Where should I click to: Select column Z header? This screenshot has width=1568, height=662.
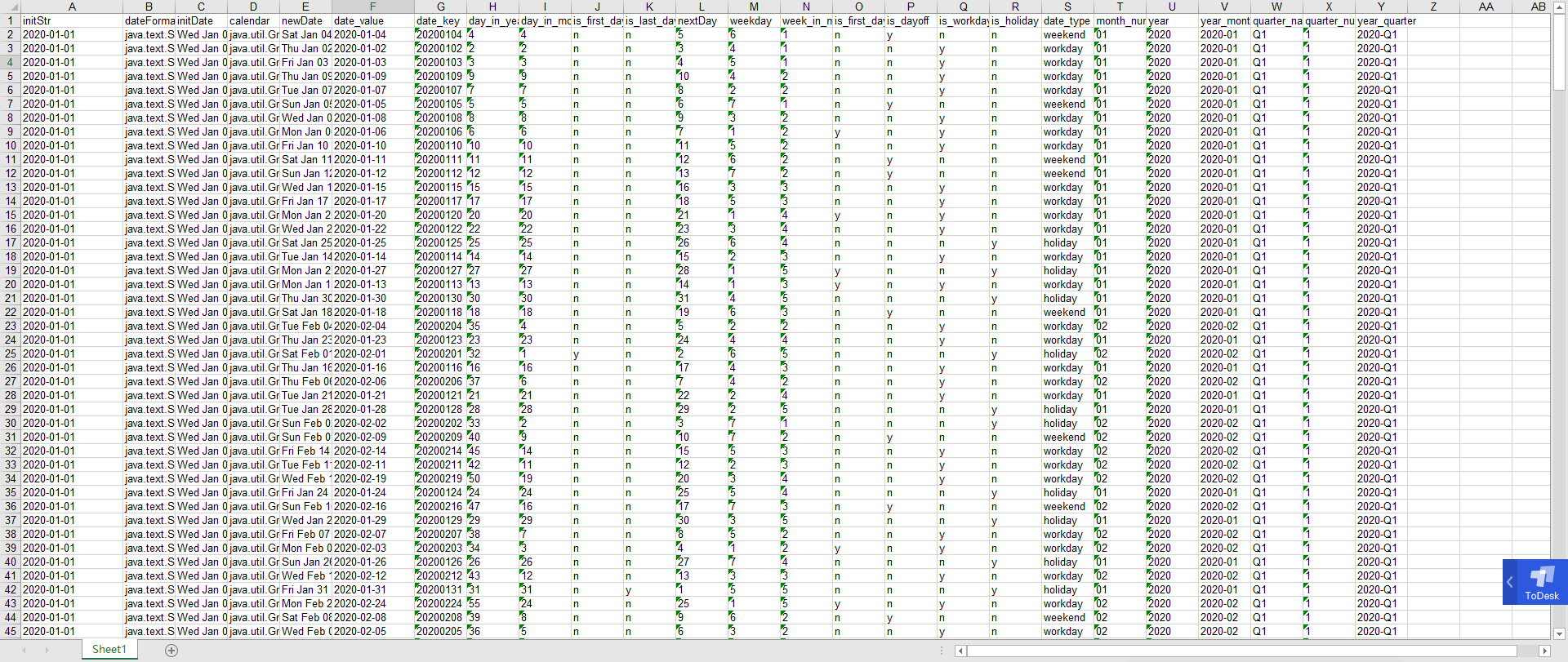(x=1433, y=7)
